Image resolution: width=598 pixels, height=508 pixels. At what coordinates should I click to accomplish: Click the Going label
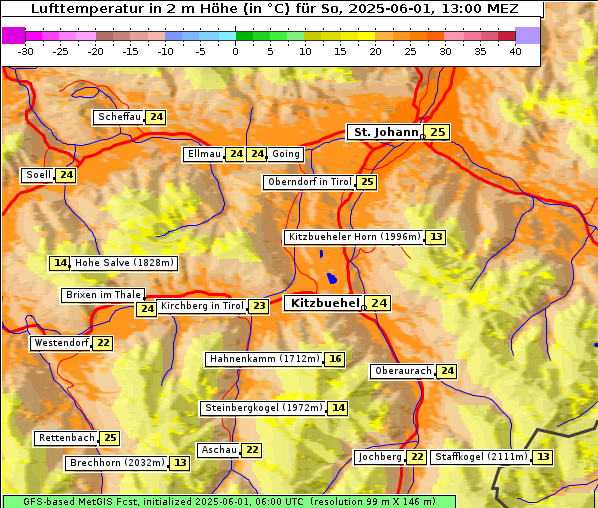285,154
